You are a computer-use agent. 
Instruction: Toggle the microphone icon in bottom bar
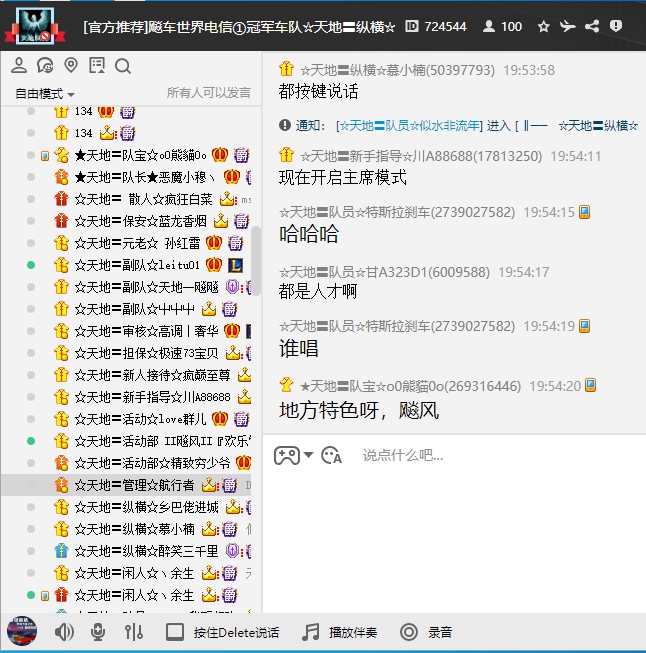coord(98,632)
